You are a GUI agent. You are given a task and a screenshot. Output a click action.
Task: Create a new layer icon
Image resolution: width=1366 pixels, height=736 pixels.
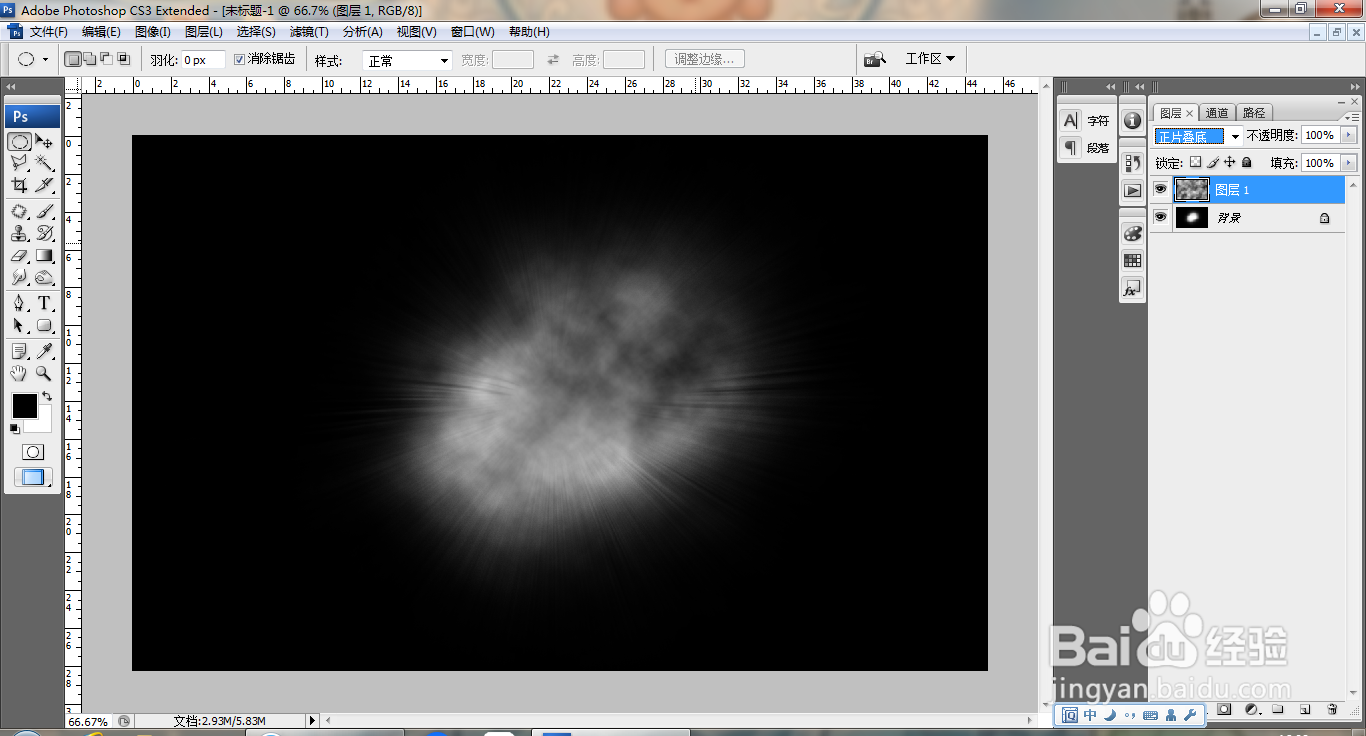pos(1304,709)
